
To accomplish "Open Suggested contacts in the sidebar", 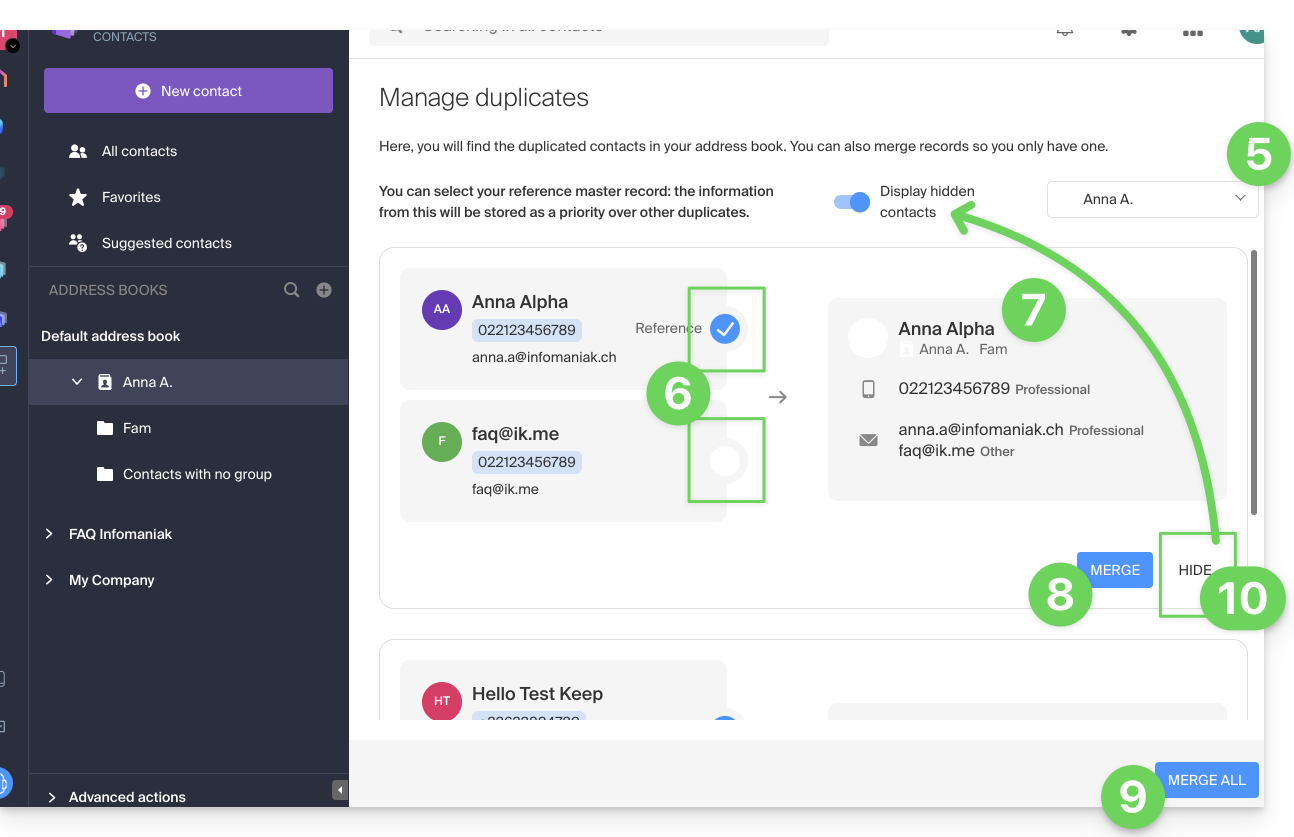I will pos(166,243).
